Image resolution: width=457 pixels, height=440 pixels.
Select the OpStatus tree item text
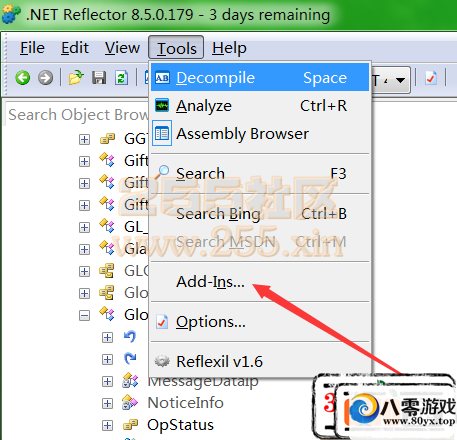click(x=180, y=425)
